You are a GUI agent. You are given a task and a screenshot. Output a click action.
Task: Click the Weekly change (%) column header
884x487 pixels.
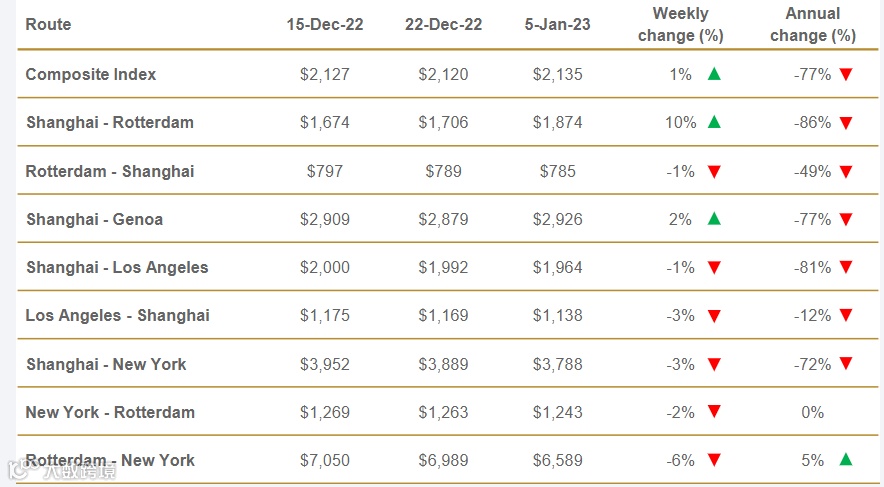click(680, 24)
